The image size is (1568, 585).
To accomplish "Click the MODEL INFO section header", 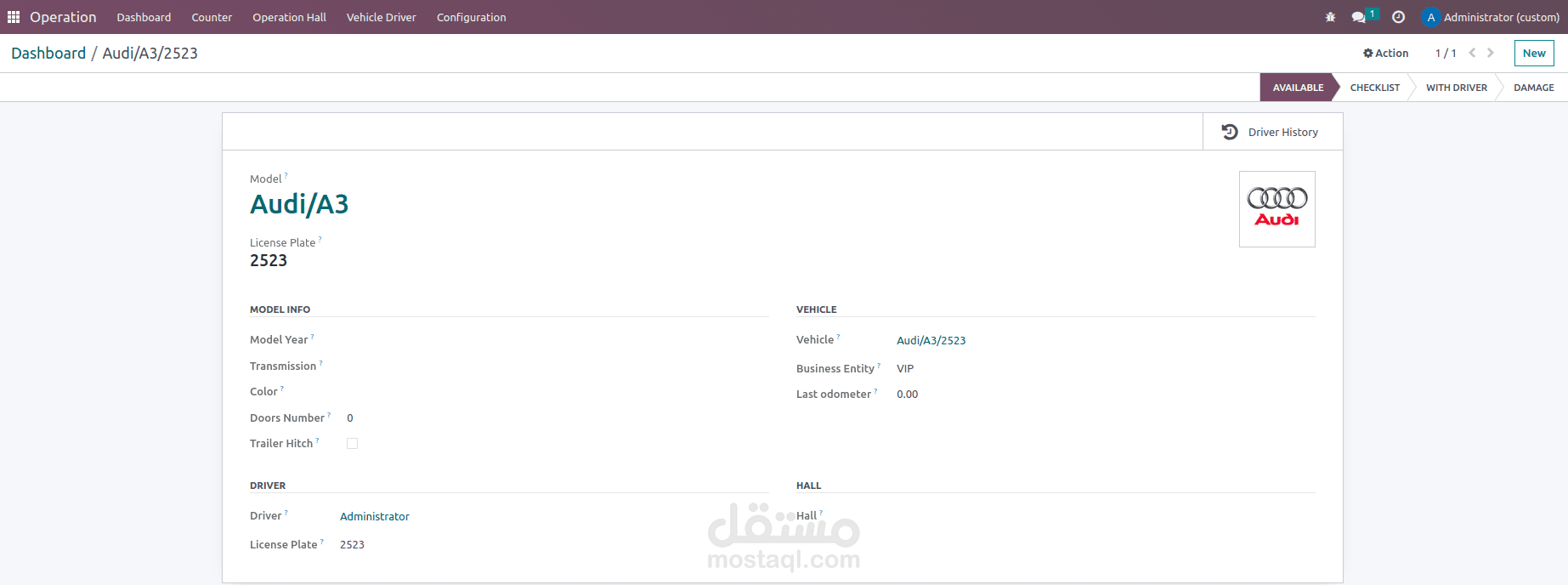I will pos(280,310).
